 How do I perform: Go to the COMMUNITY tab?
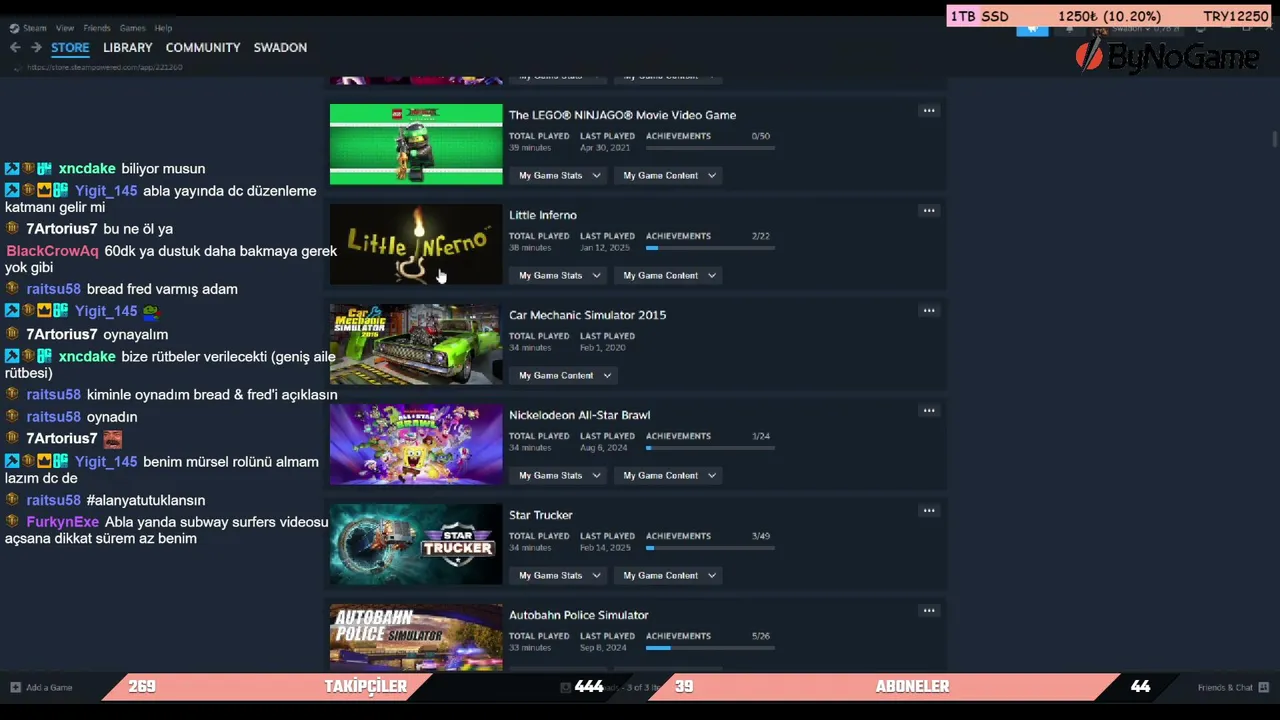[203, 47]
